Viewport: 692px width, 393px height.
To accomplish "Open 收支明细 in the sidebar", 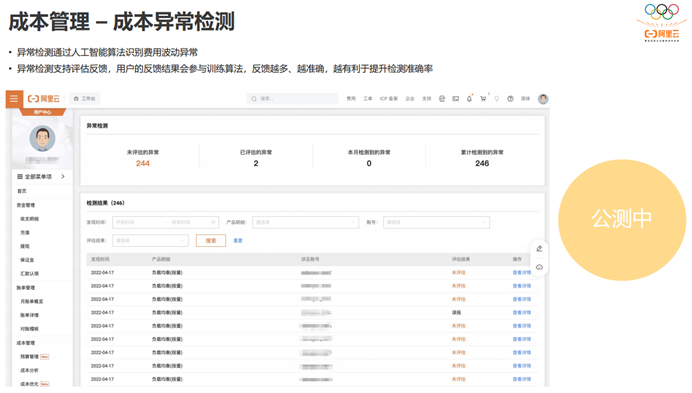I will [x=30, y=219].
